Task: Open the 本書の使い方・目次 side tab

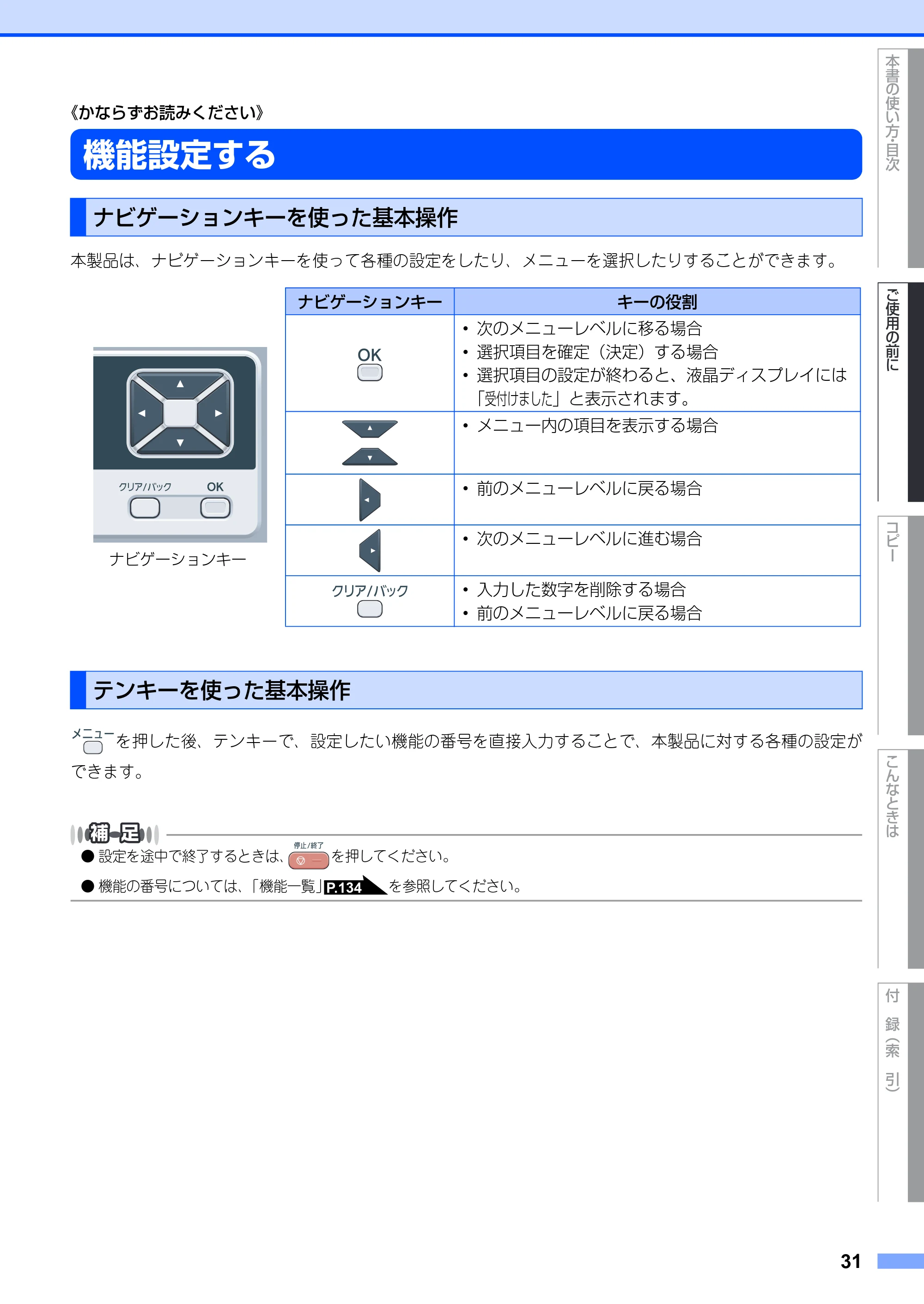Action: (901, 158)
